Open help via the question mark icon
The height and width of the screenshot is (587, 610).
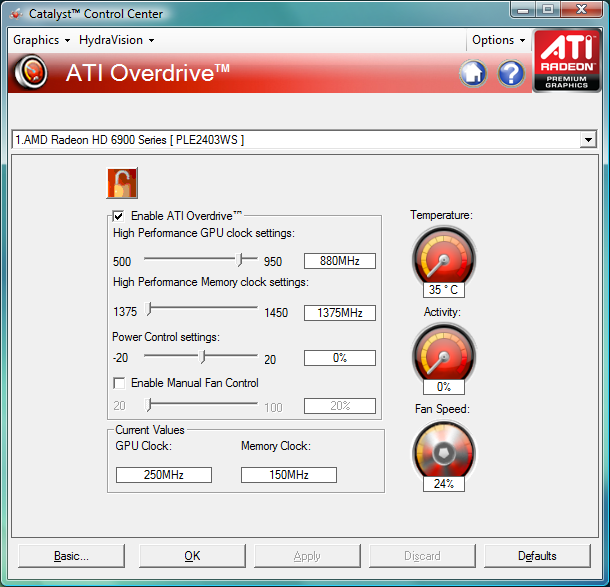[x=510, y=73]
